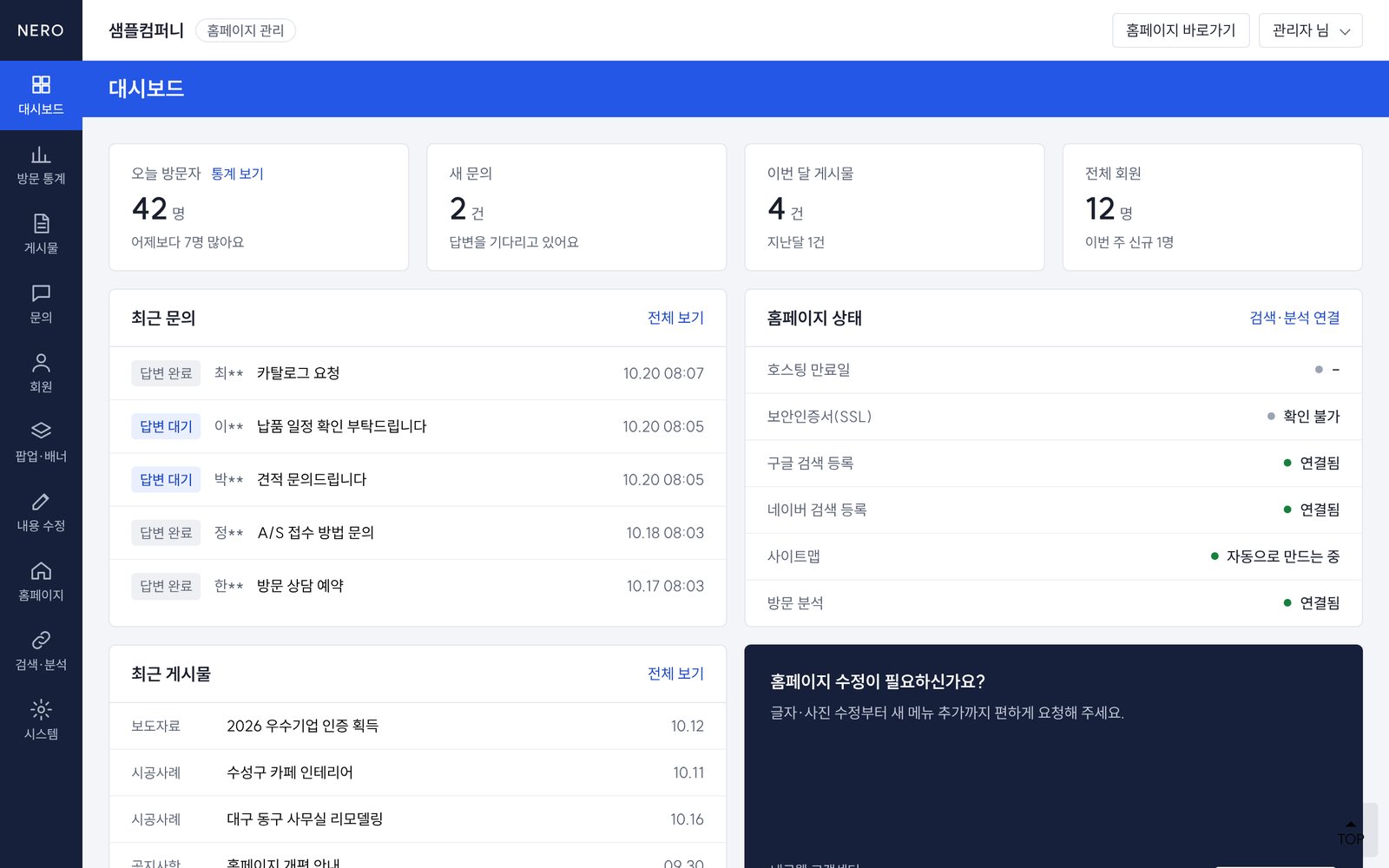
Task: Click the 이번 달 게시물 card
Action: (x=894, y=207)
